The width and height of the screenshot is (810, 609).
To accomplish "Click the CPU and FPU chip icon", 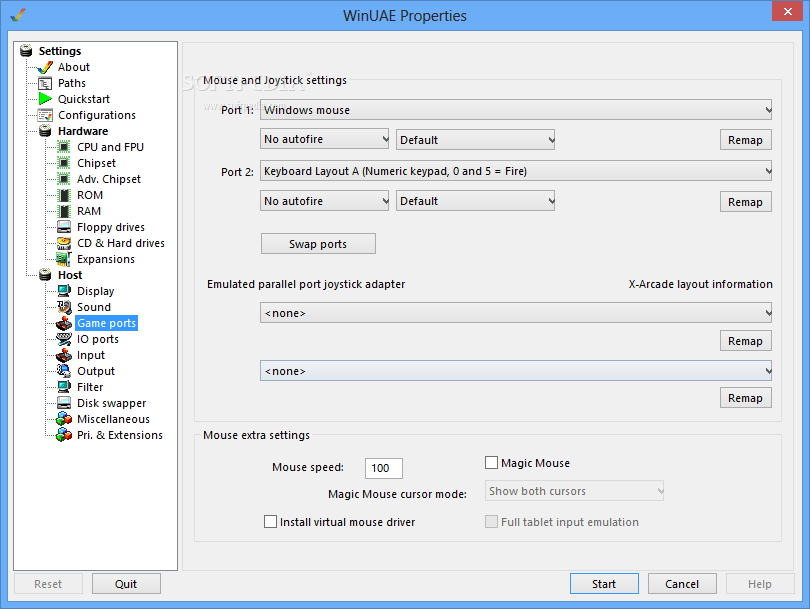I will coord(64,147).
